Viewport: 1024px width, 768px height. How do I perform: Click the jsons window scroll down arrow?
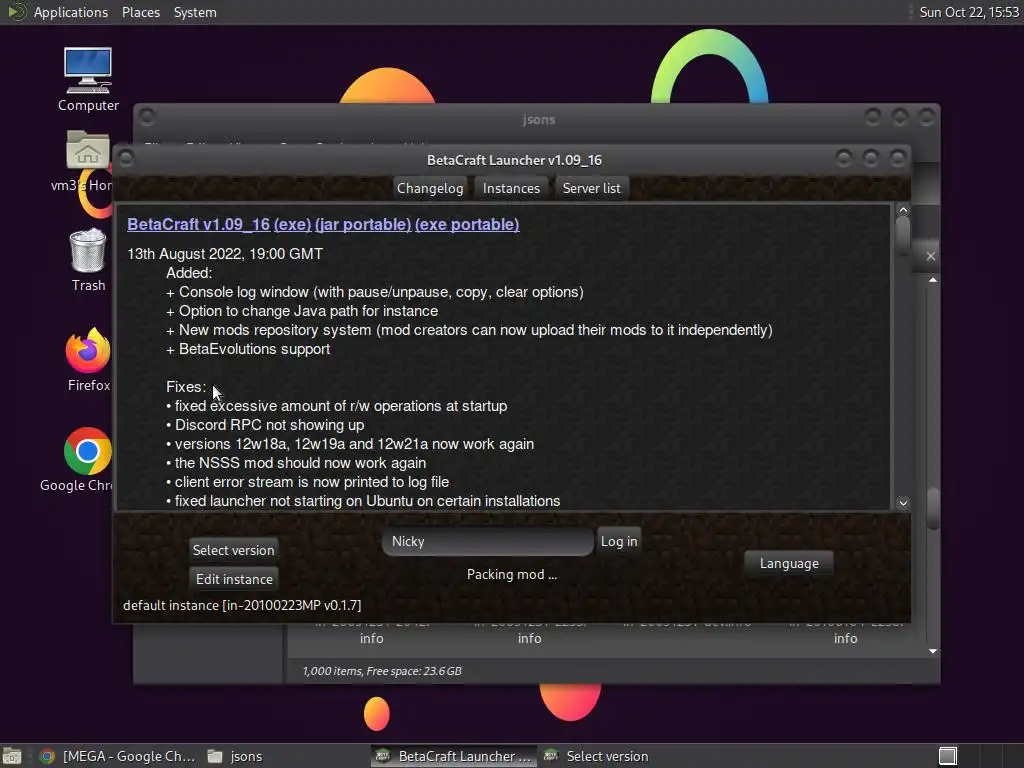(933, 651)
